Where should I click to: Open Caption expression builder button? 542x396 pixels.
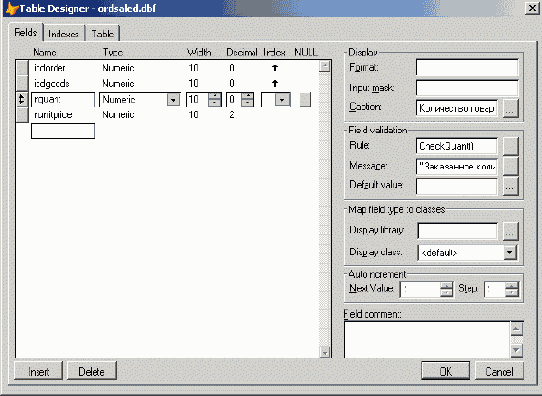point(511,109)
